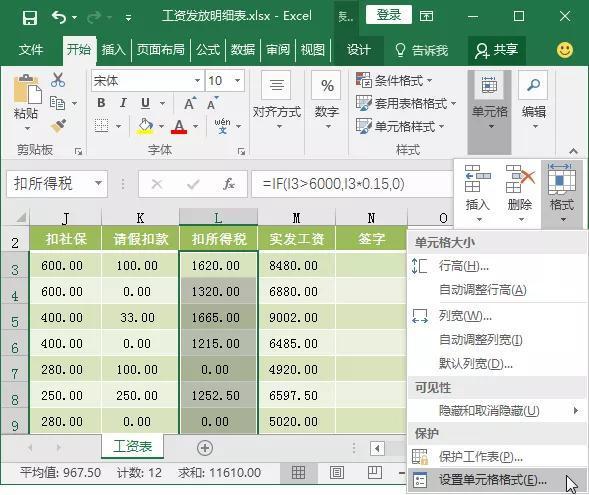Toggle Italic formatting

(x=123, y=103)
